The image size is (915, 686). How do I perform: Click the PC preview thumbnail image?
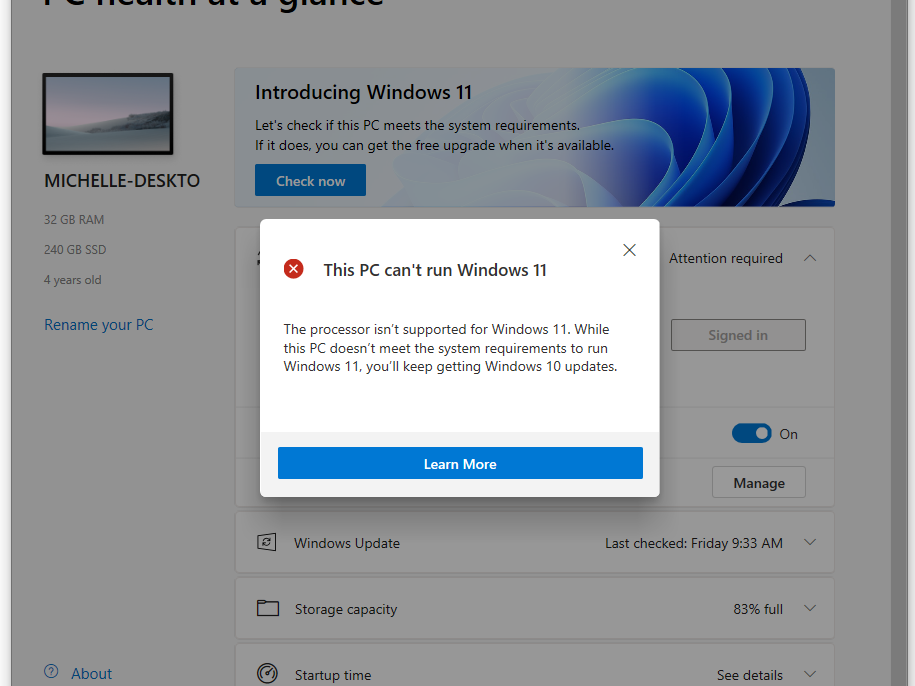point(107,113)
